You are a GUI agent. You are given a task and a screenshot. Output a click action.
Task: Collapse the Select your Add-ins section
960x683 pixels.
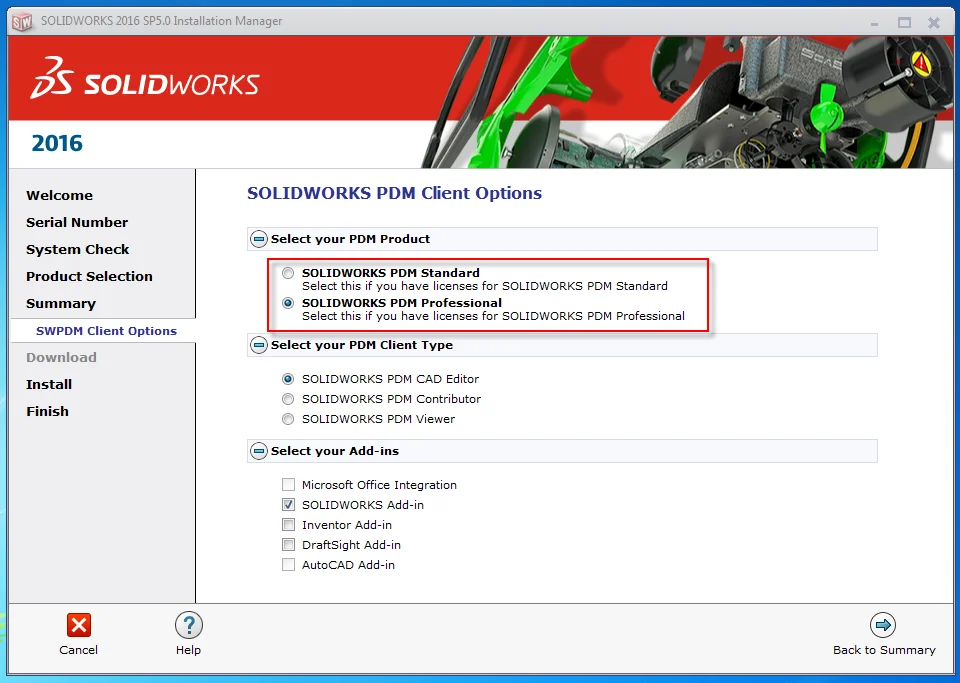pyautogui.click(x=259, y=451)
